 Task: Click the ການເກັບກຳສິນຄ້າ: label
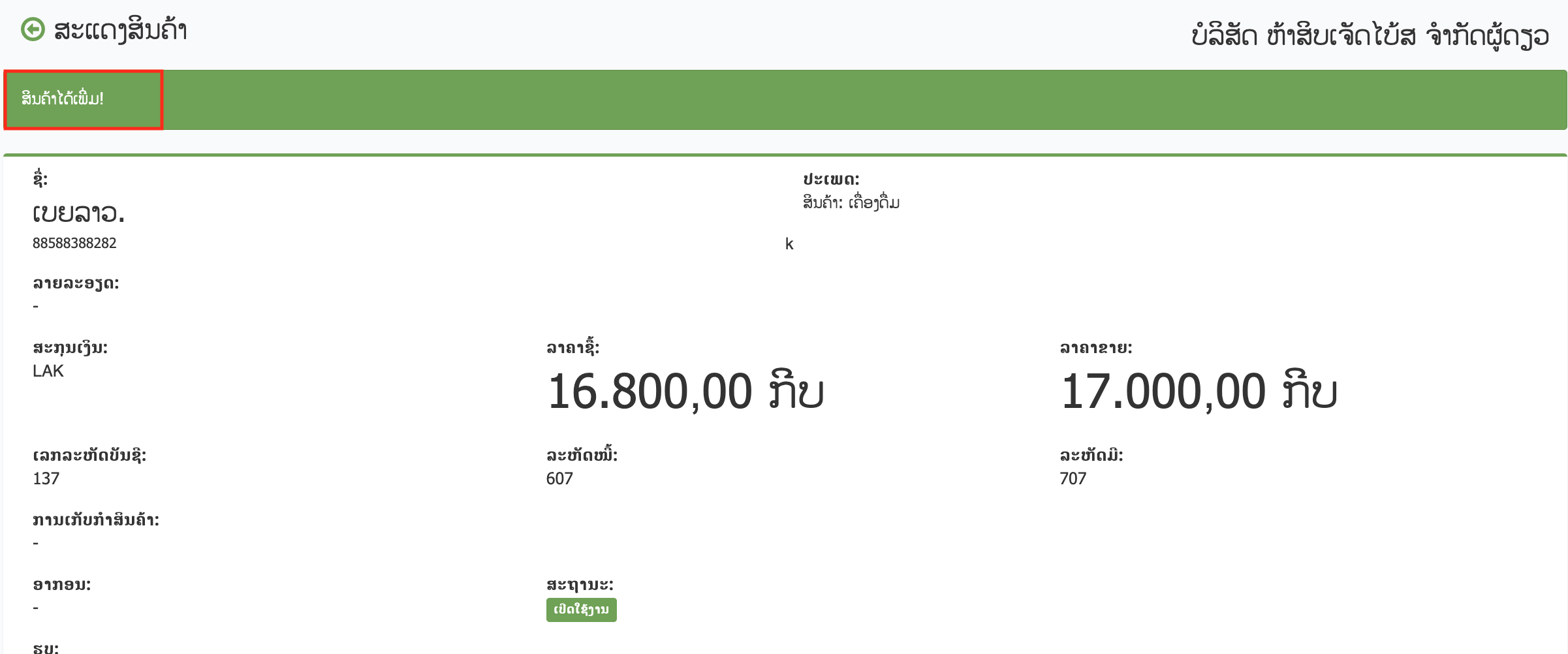tap(96, 520)
